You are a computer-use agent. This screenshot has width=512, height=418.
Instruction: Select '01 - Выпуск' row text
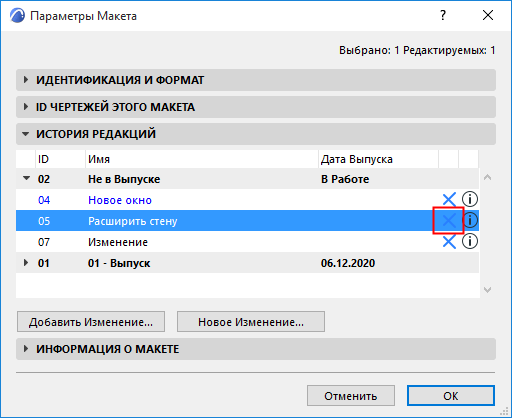coord(119,263)
